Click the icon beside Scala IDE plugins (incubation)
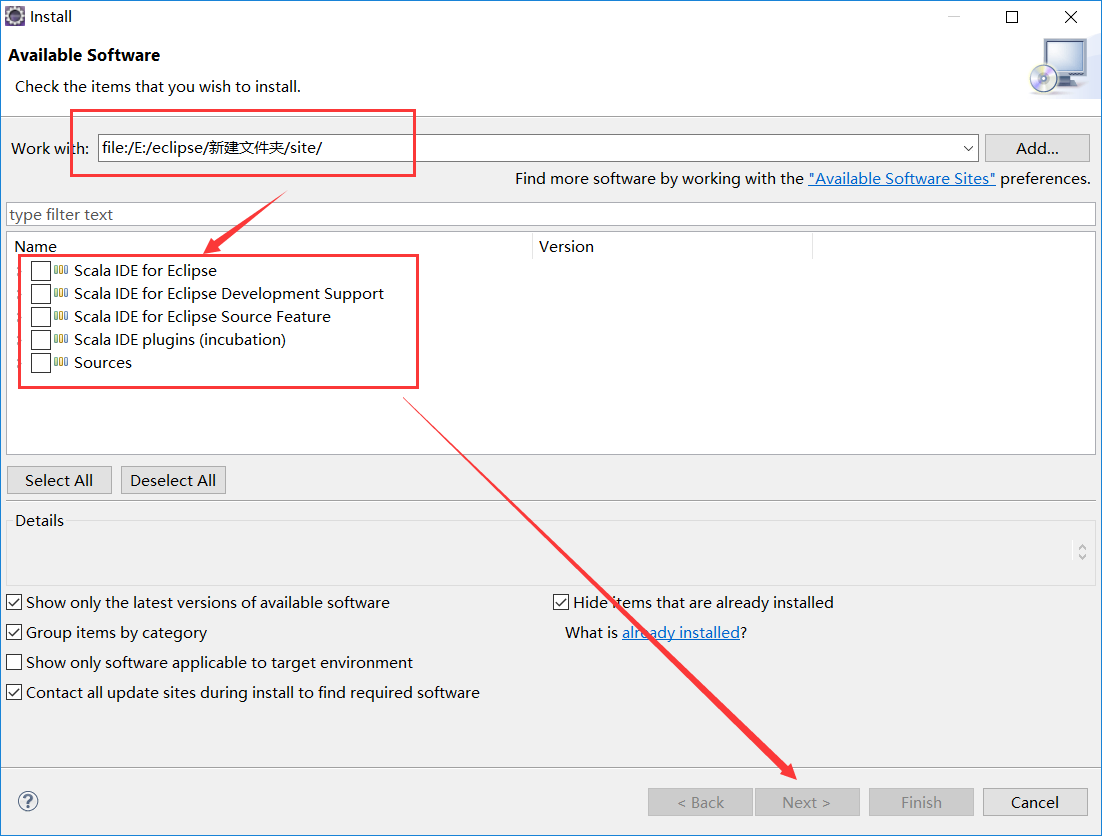 (x=61, y=339)
